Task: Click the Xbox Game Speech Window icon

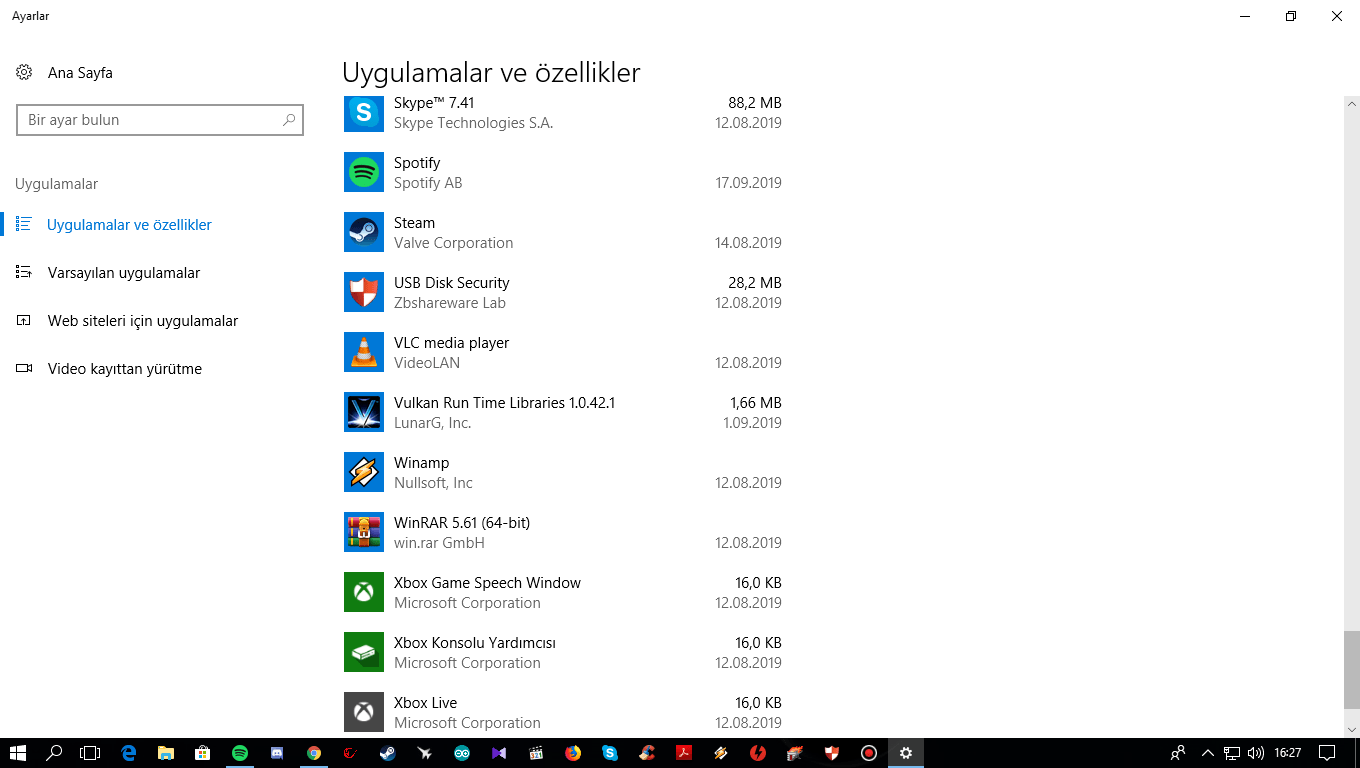Action: (x=364, y=592)
